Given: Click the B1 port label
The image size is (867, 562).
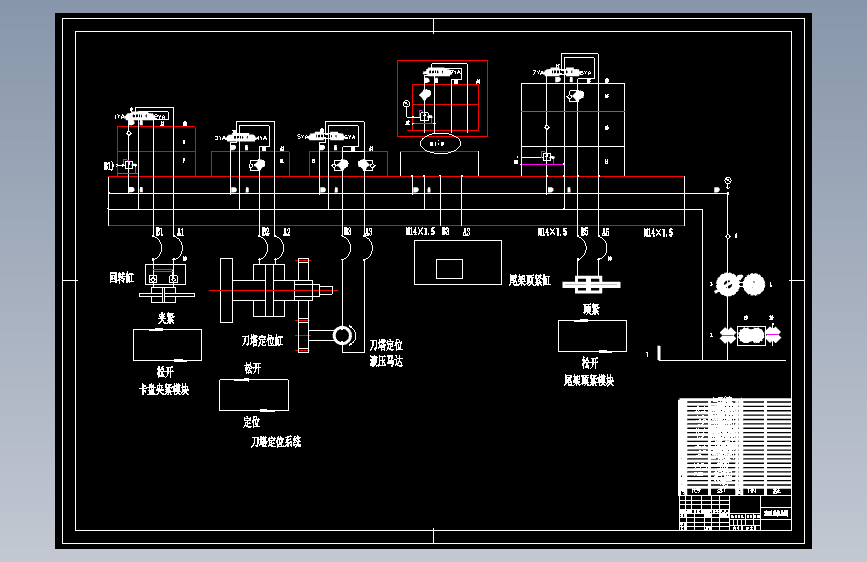Looking at the screenshot, I should pyautogui.click(x=159, y=232).
